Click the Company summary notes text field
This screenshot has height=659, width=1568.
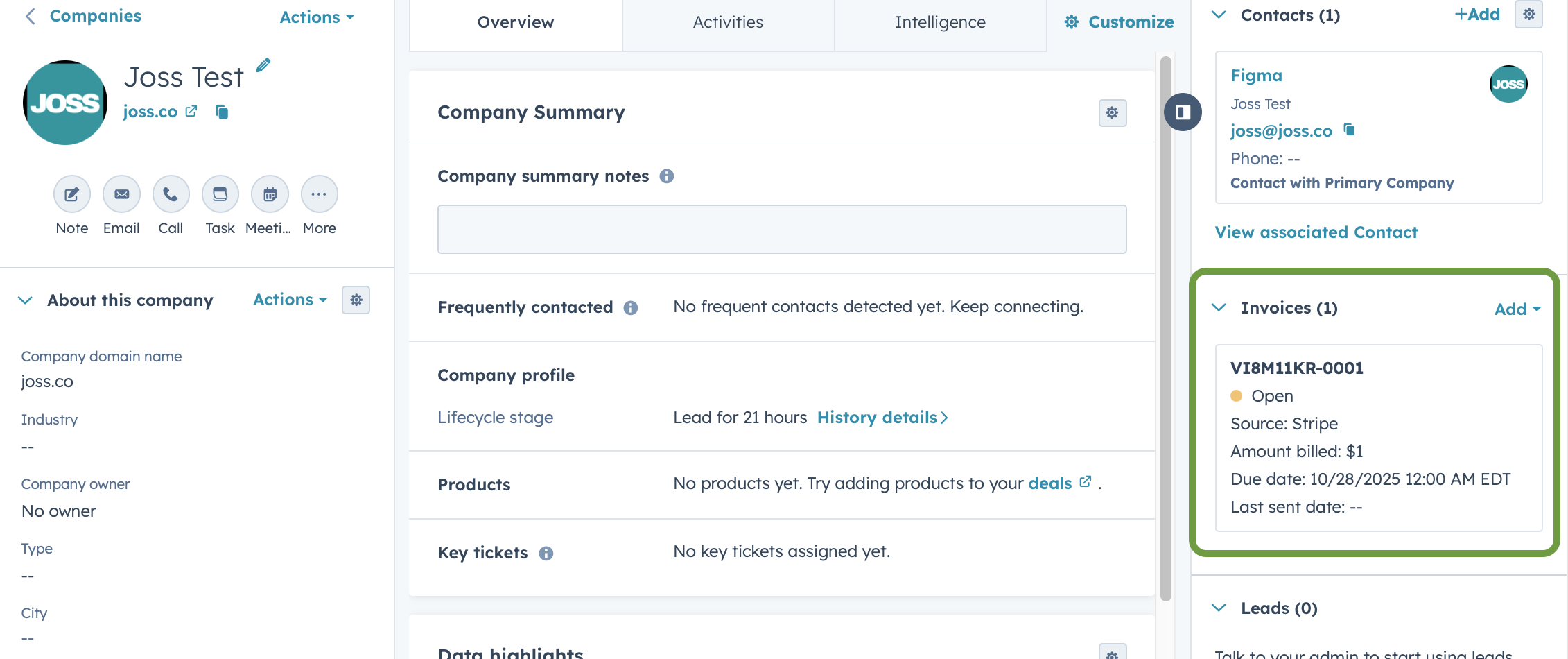pos(781,230)
